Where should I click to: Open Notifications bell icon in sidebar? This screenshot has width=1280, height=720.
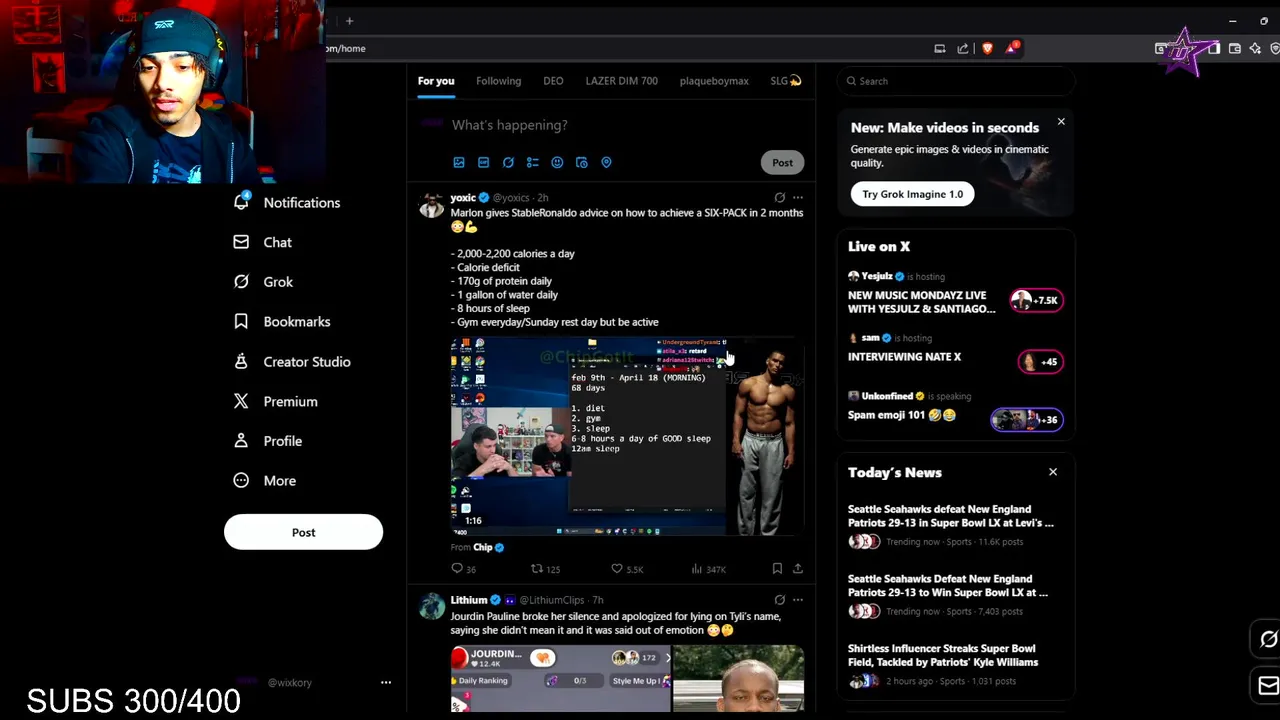pos(241,202)
